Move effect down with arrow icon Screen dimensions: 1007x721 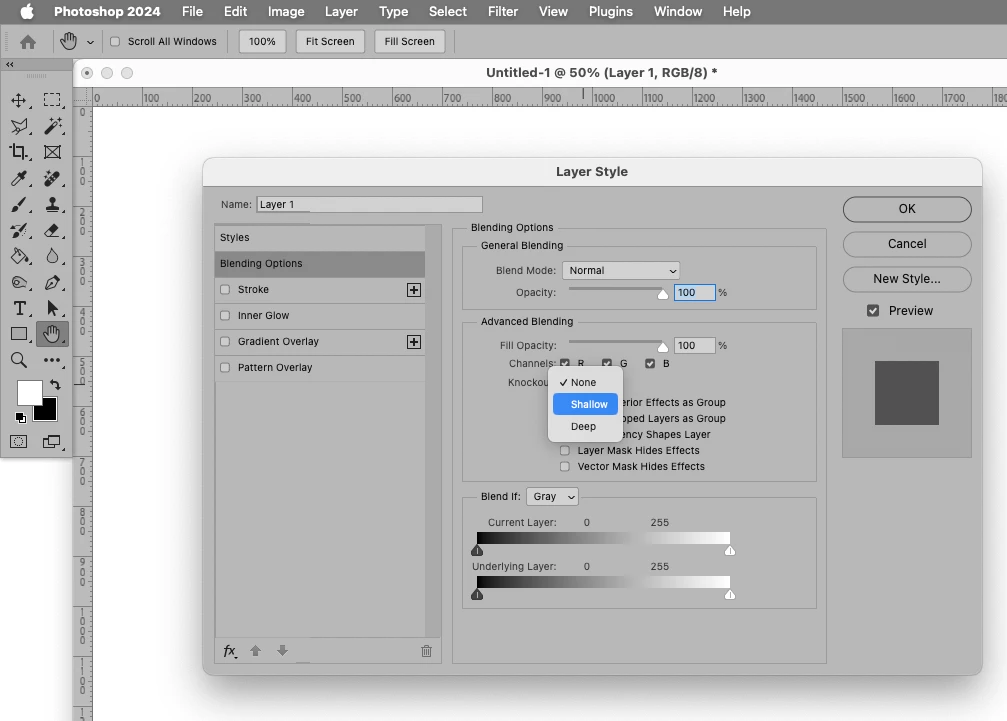click(282, 650)
